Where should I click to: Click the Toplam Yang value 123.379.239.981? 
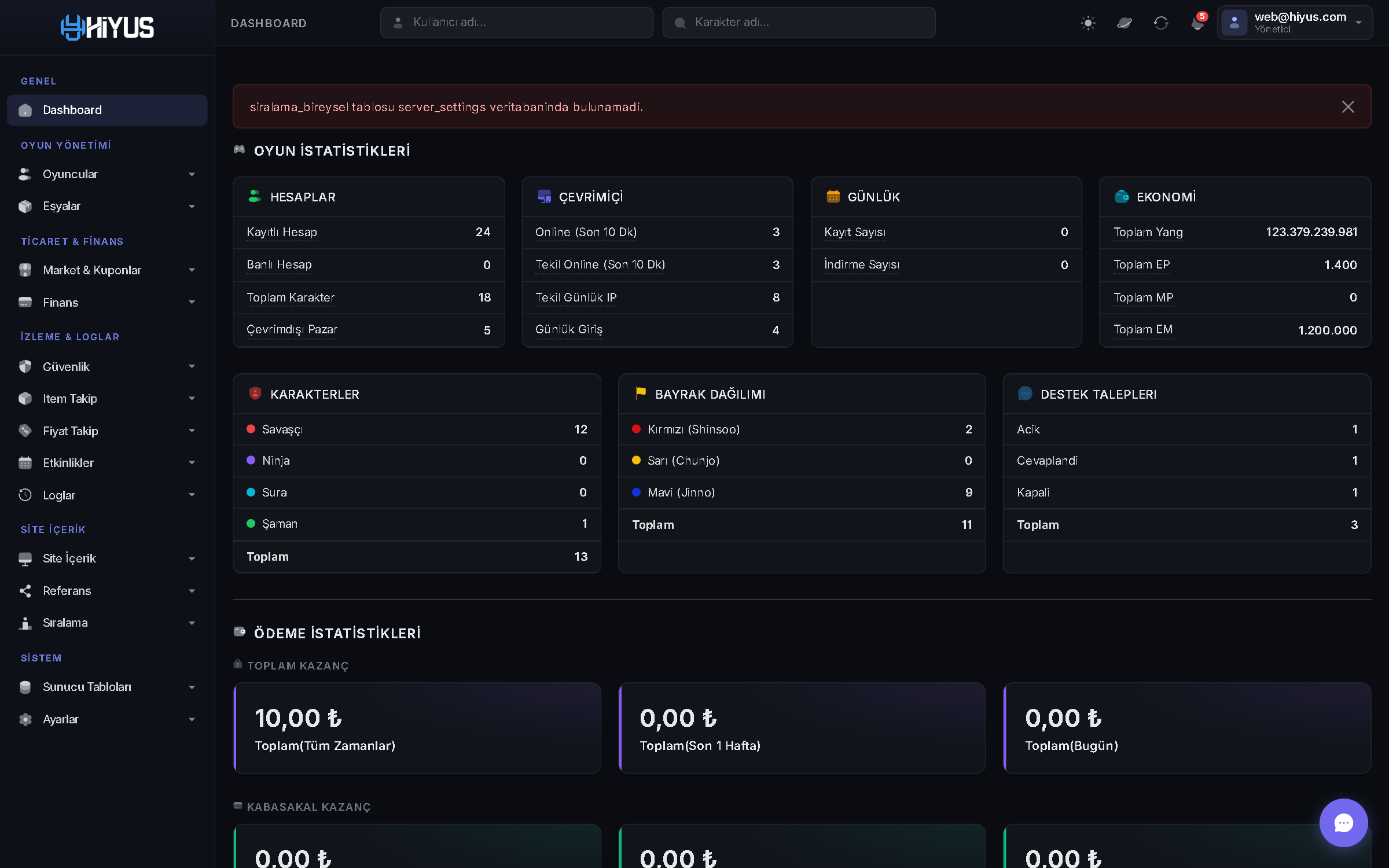[x=1311, y=232]
